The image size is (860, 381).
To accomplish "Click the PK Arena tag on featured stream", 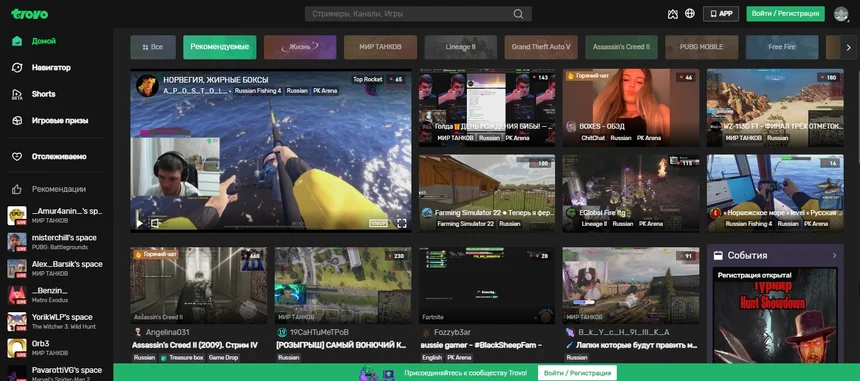I will click(x=325, y=91).
